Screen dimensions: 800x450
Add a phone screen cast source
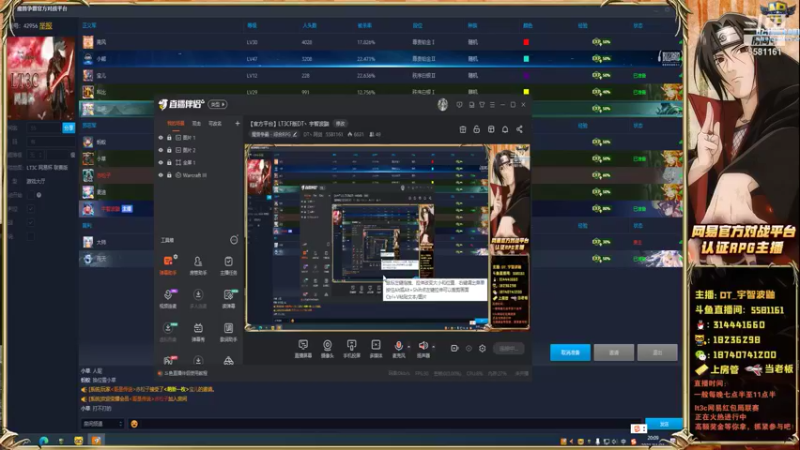point(352,349)
